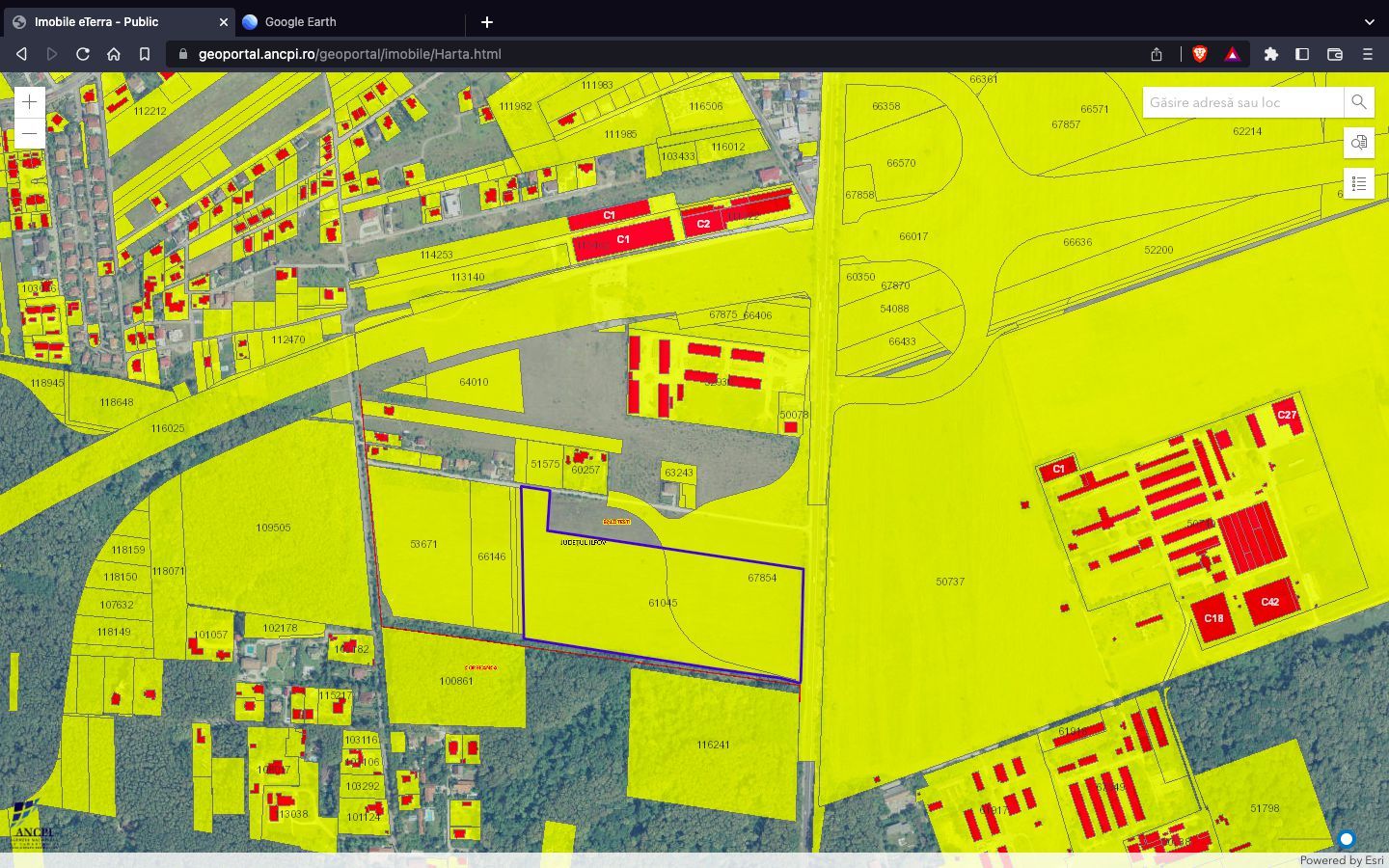Viewport: 1389px width, 868px height.
Task: Click the blue transparency slider handle
Action: [x=1347, y=839]
